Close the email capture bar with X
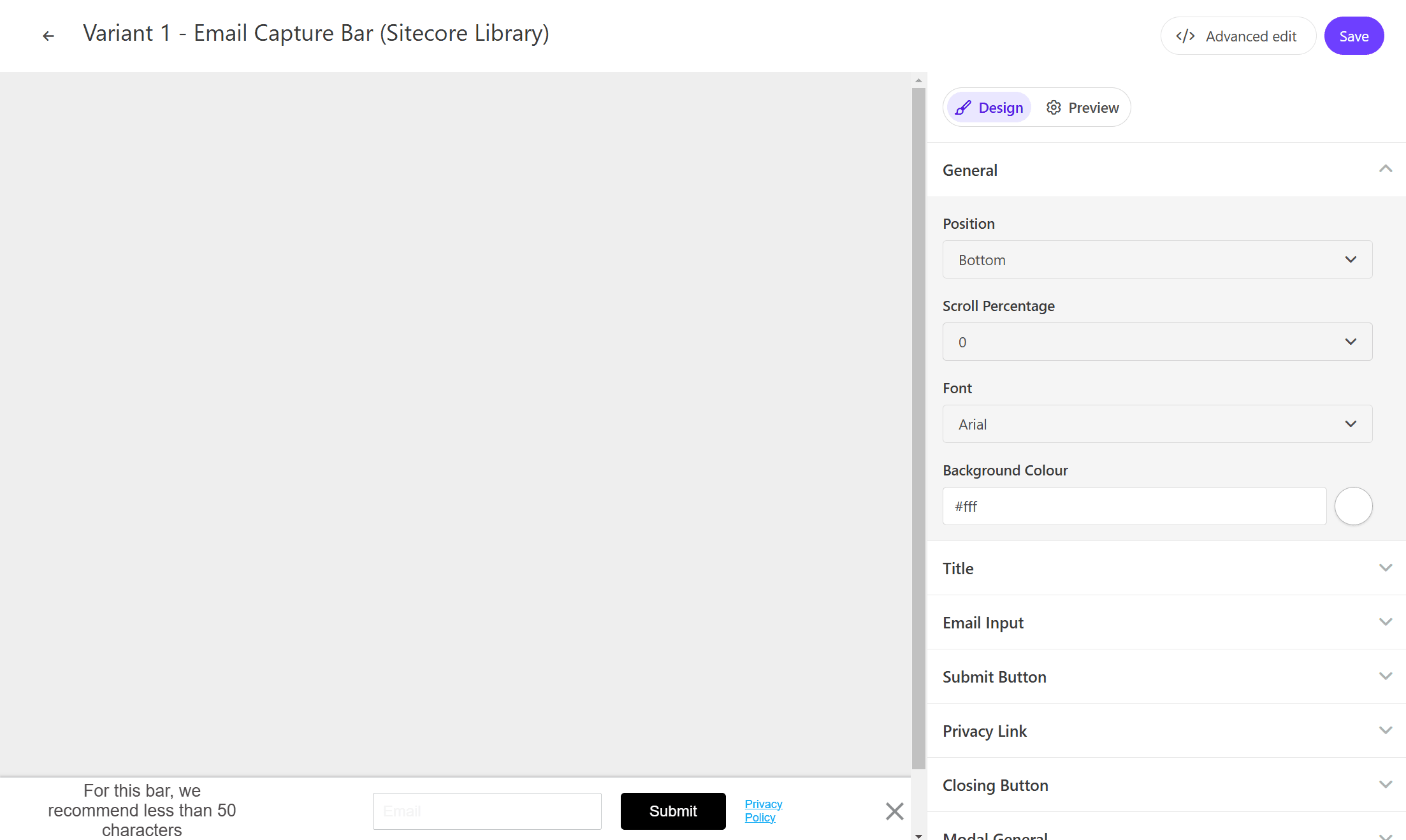 coord(894,811)
